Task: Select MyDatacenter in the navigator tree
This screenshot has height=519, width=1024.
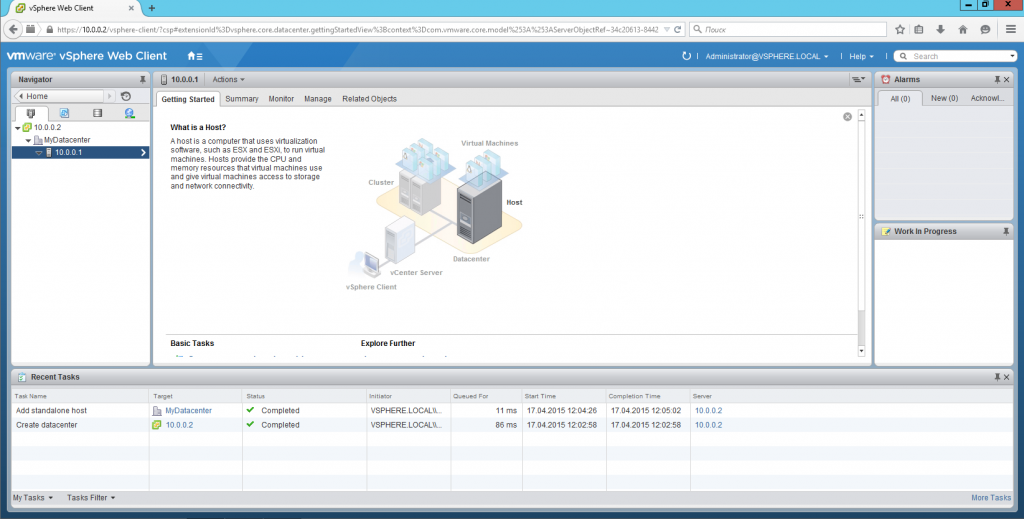Action: coord(67,140)
